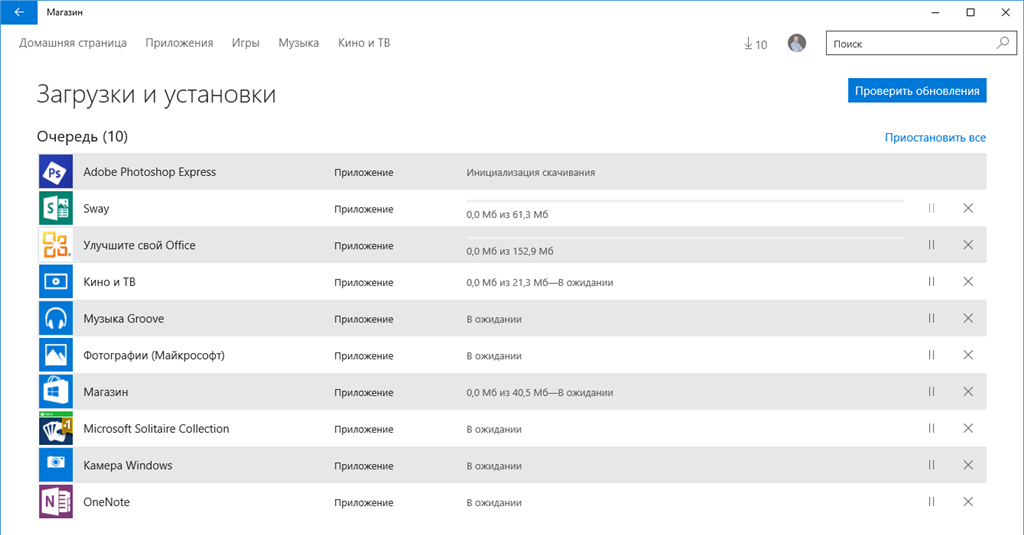Minimize the Магазин window
1024x535 pixels.
click(935, 12)
